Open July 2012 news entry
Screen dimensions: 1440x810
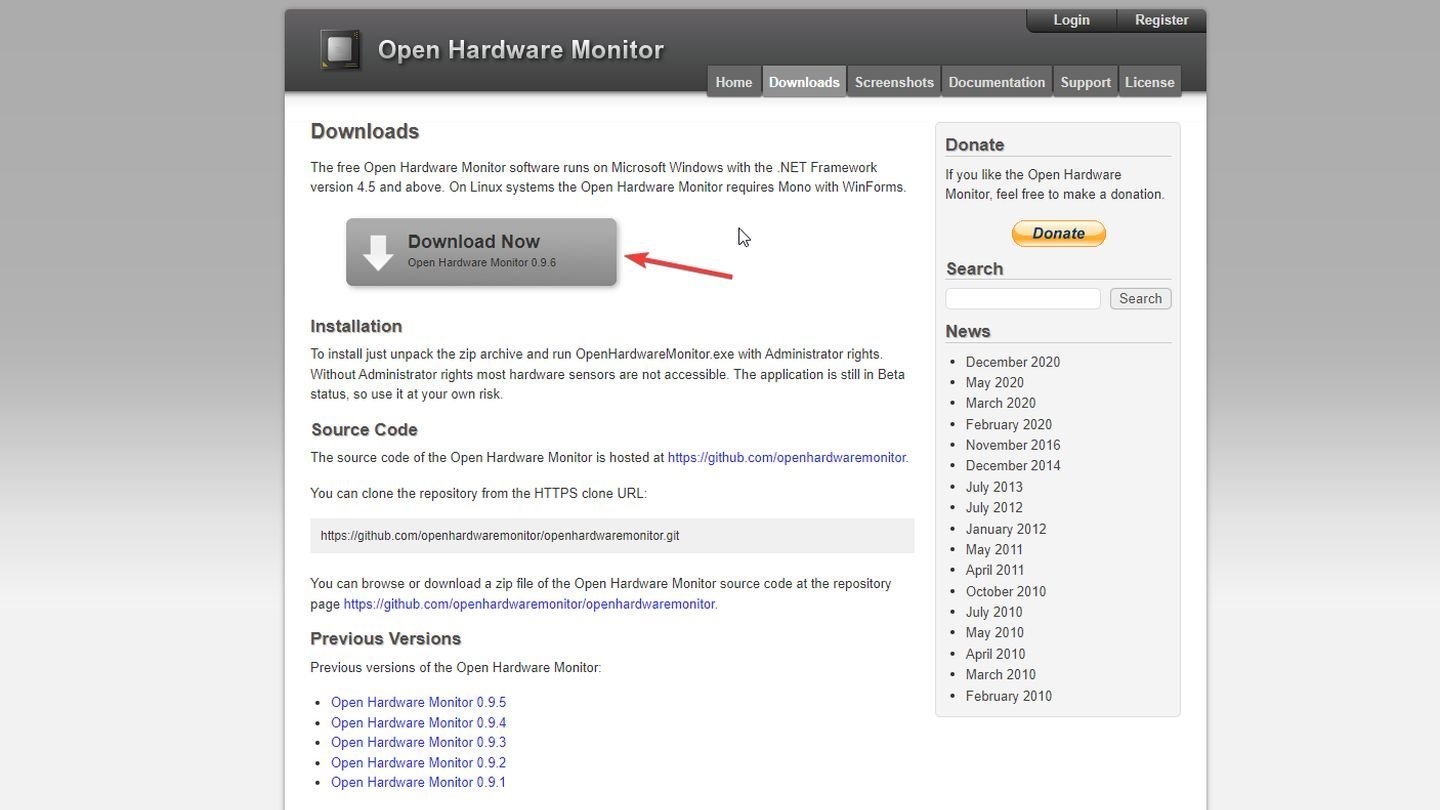pos(994,507)
